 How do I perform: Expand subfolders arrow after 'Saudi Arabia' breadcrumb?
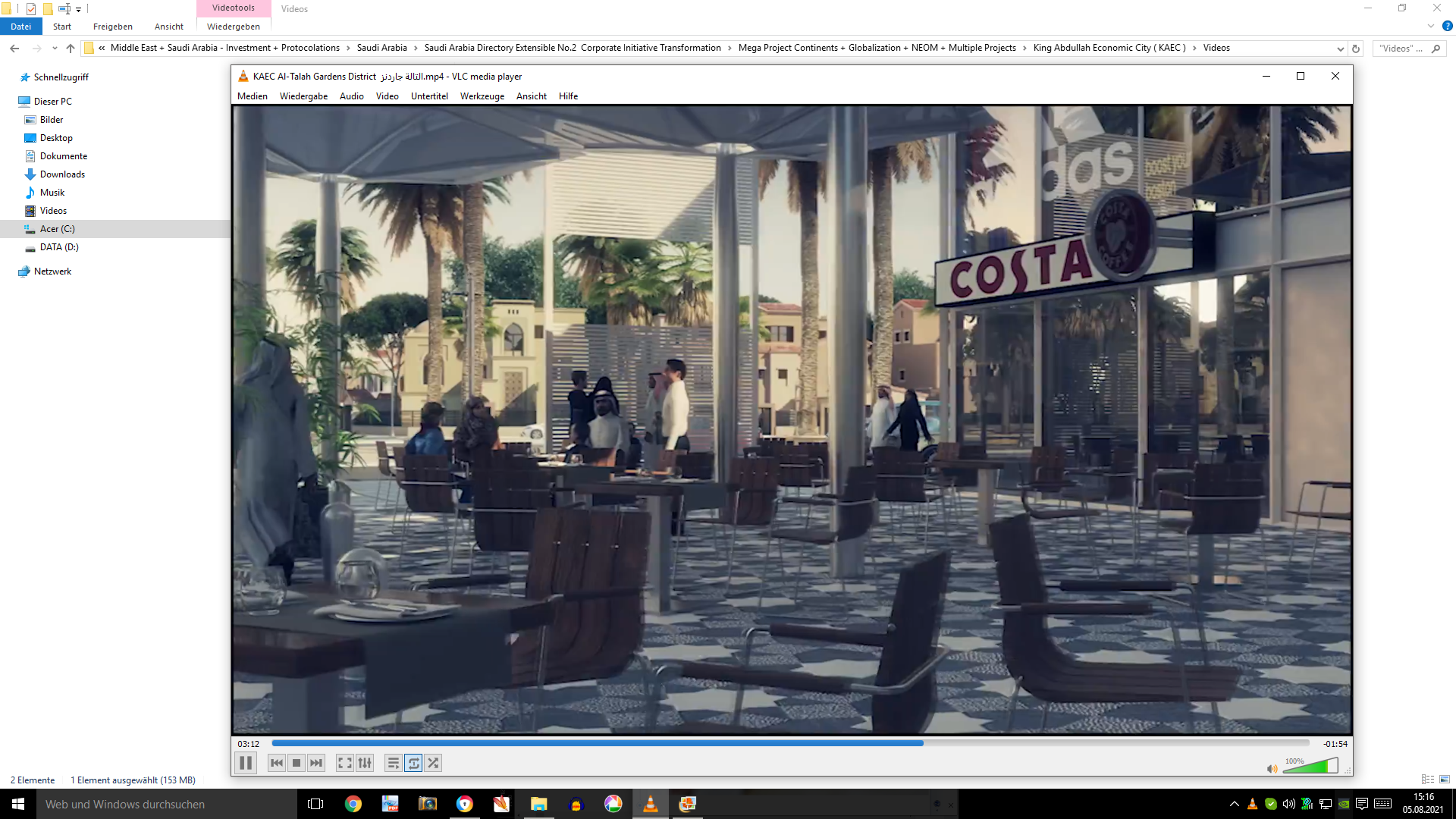(x=416, y=48)
